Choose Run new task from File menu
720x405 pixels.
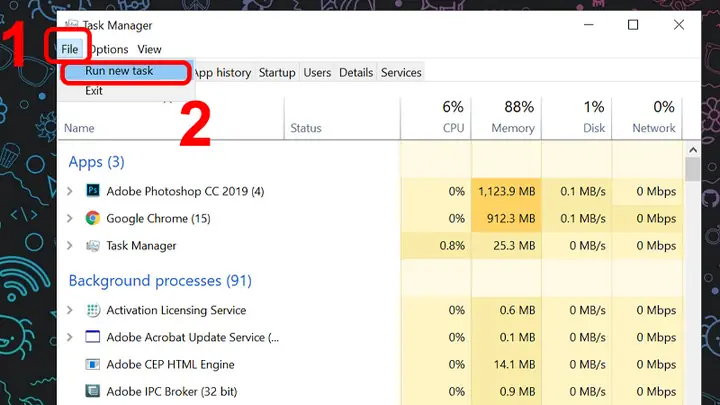pos(125,71)
